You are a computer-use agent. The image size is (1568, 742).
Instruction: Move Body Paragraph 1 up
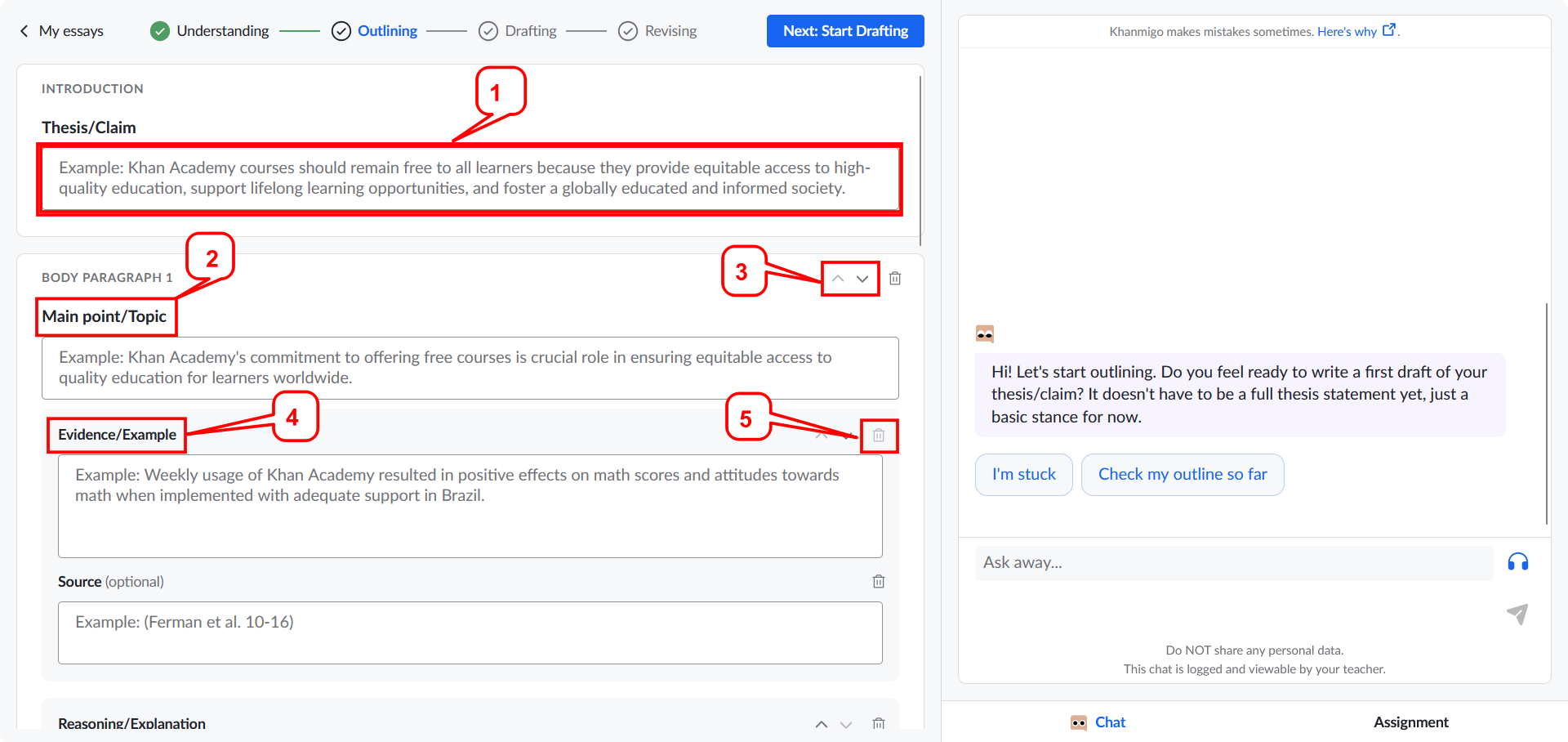click(x=838, y=279)
